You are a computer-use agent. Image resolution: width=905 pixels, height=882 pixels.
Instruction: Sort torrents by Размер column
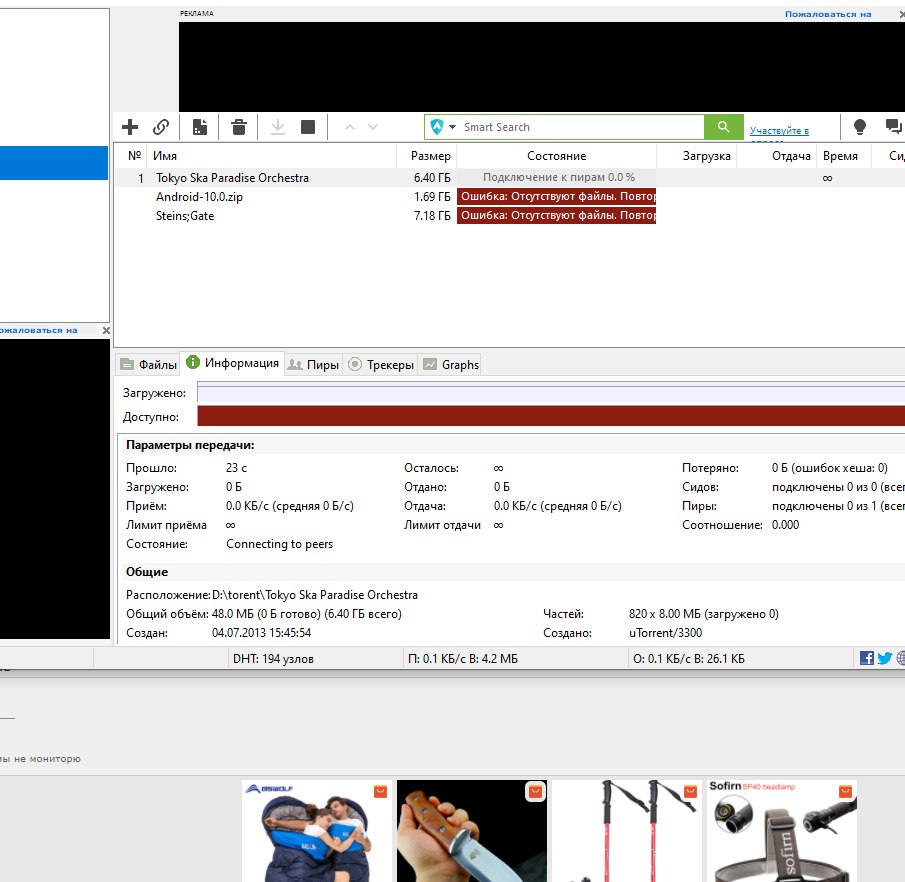(431, 156)
